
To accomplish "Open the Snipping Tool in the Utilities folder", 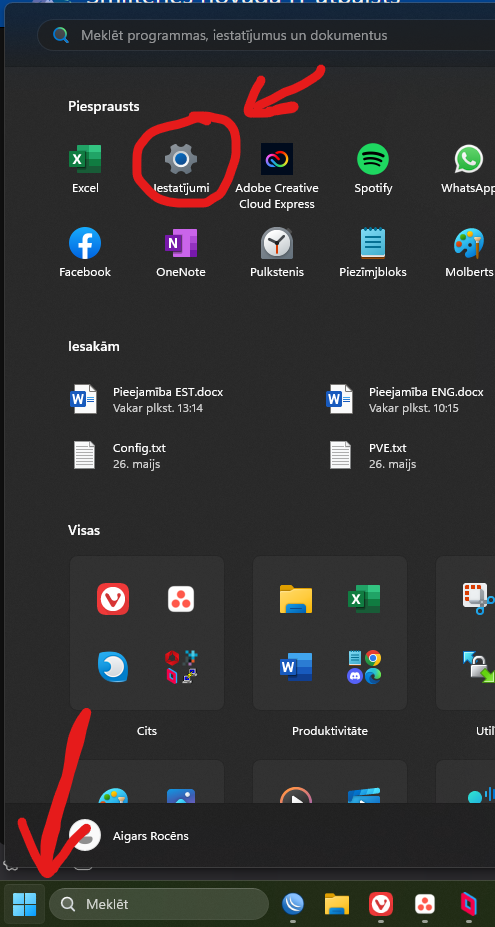I will coord(478,599).
